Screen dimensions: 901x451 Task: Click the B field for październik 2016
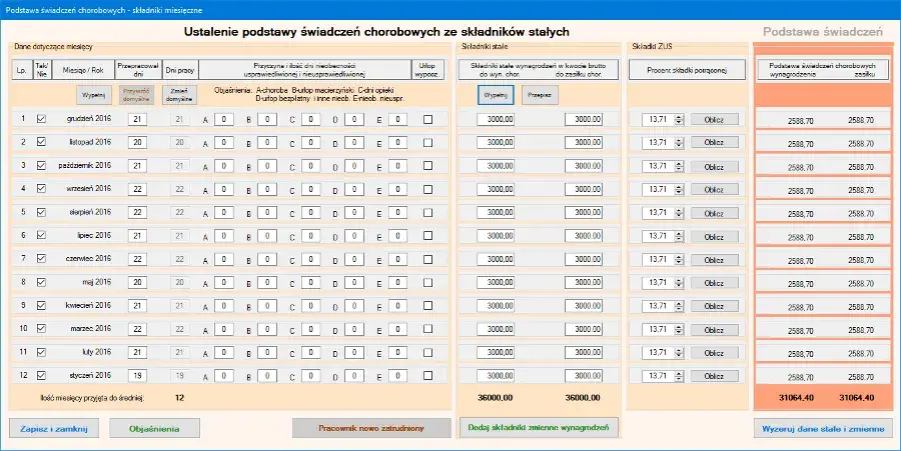click(267, 166)
